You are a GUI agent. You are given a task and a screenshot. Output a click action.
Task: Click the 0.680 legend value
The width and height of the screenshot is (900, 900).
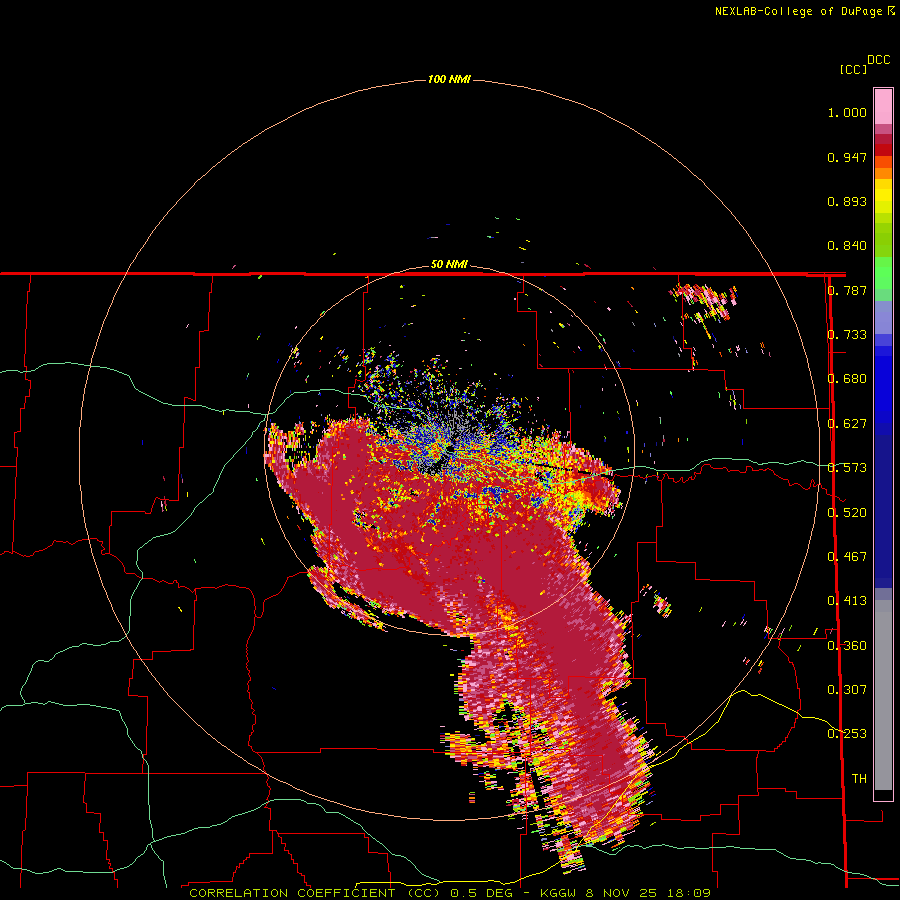(x=847, y=379)
